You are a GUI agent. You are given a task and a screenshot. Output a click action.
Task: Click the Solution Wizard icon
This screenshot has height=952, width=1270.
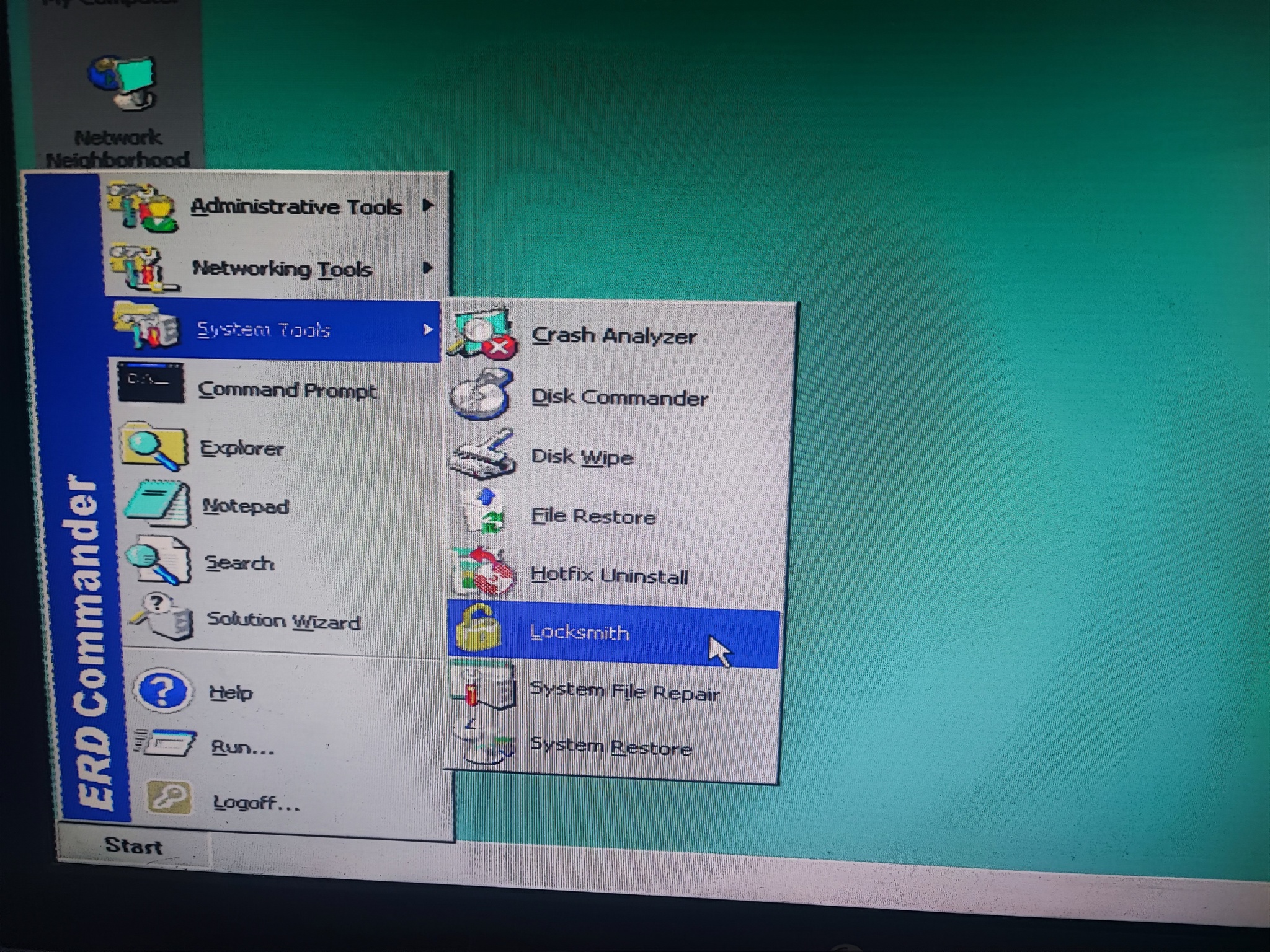pos(162,616)
